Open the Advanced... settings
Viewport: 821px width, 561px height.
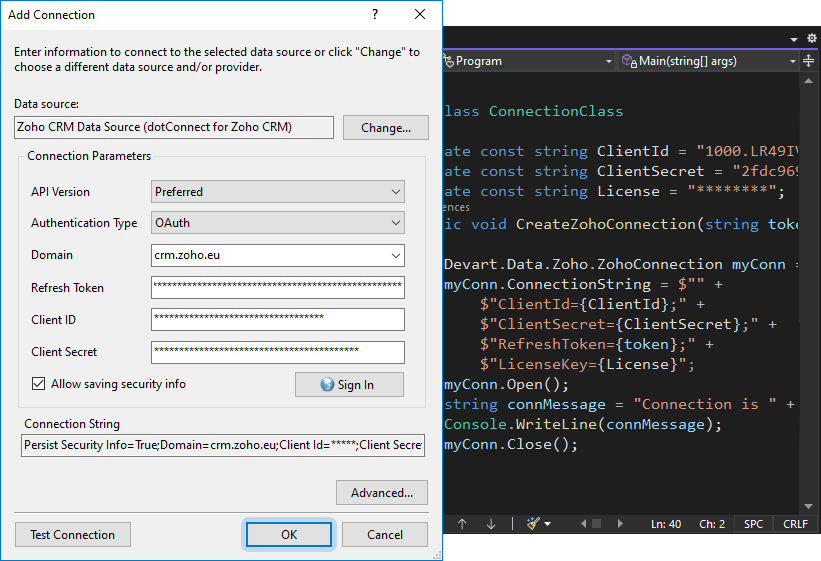pos(382,492)
